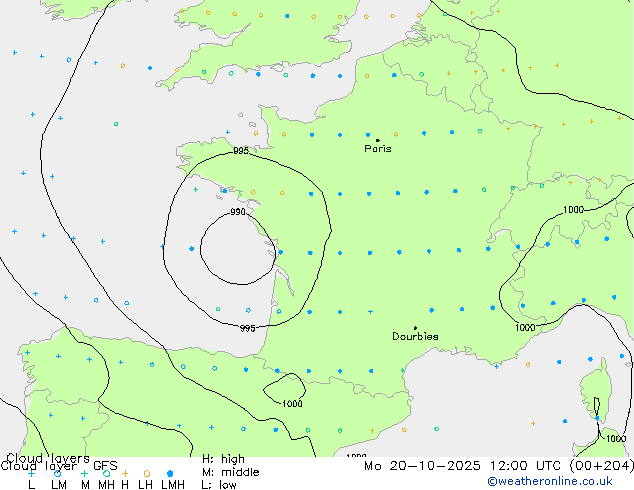
Task: Click the black dot marking Dourbies
Action: coord(415,328)
